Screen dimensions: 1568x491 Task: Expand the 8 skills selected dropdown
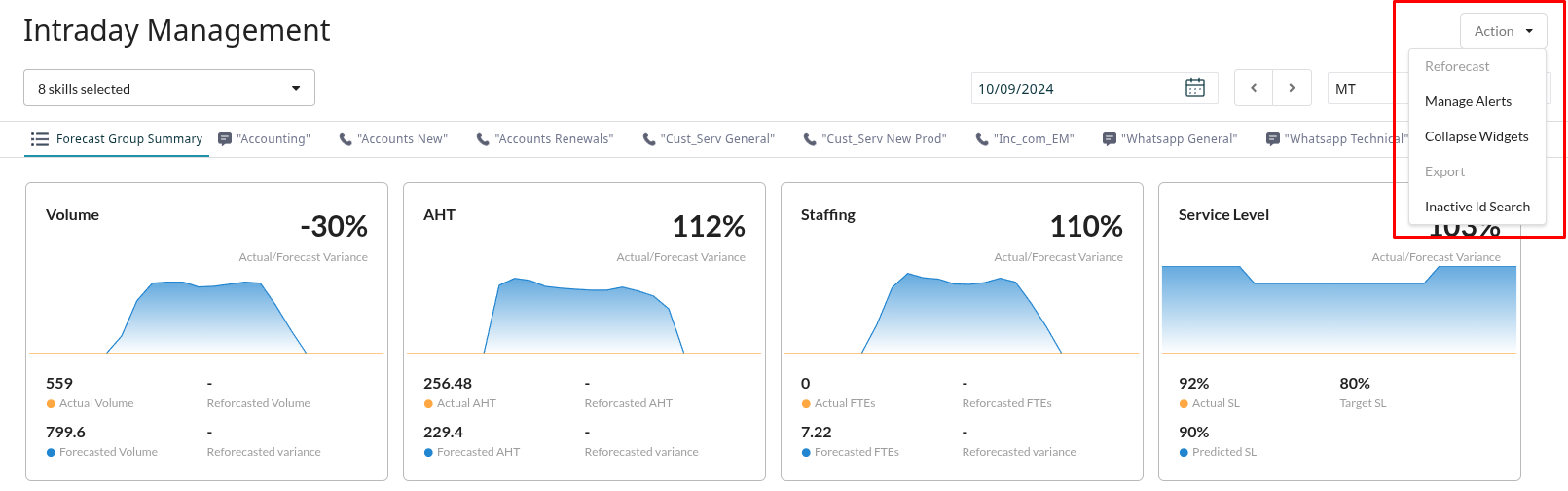click(x=169, y=88)
